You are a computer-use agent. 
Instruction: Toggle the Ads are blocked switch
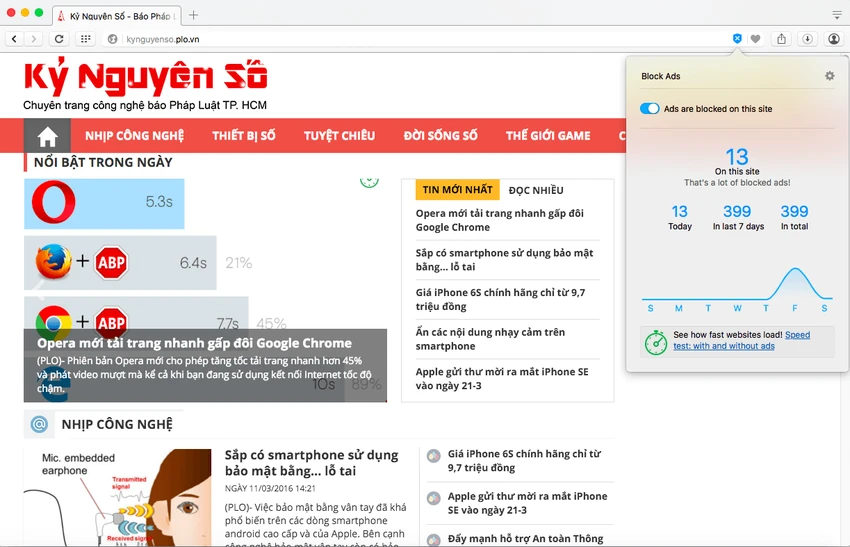click(649, 108)
